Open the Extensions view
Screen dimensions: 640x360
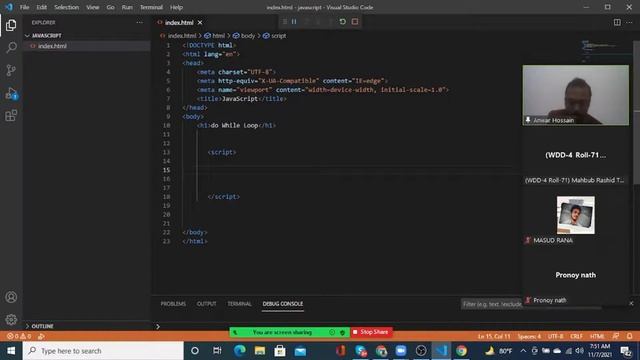[x=11, y=116]
